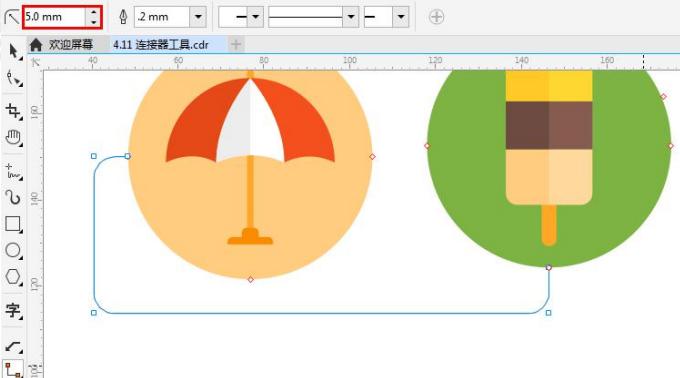Click connector end node on green circle
680x378 pixels.
point(549,267)
